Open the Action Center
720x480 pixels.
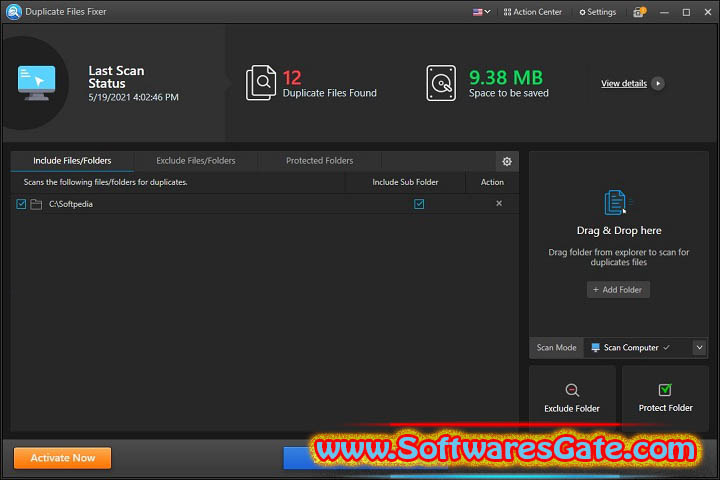click(533, 12)
